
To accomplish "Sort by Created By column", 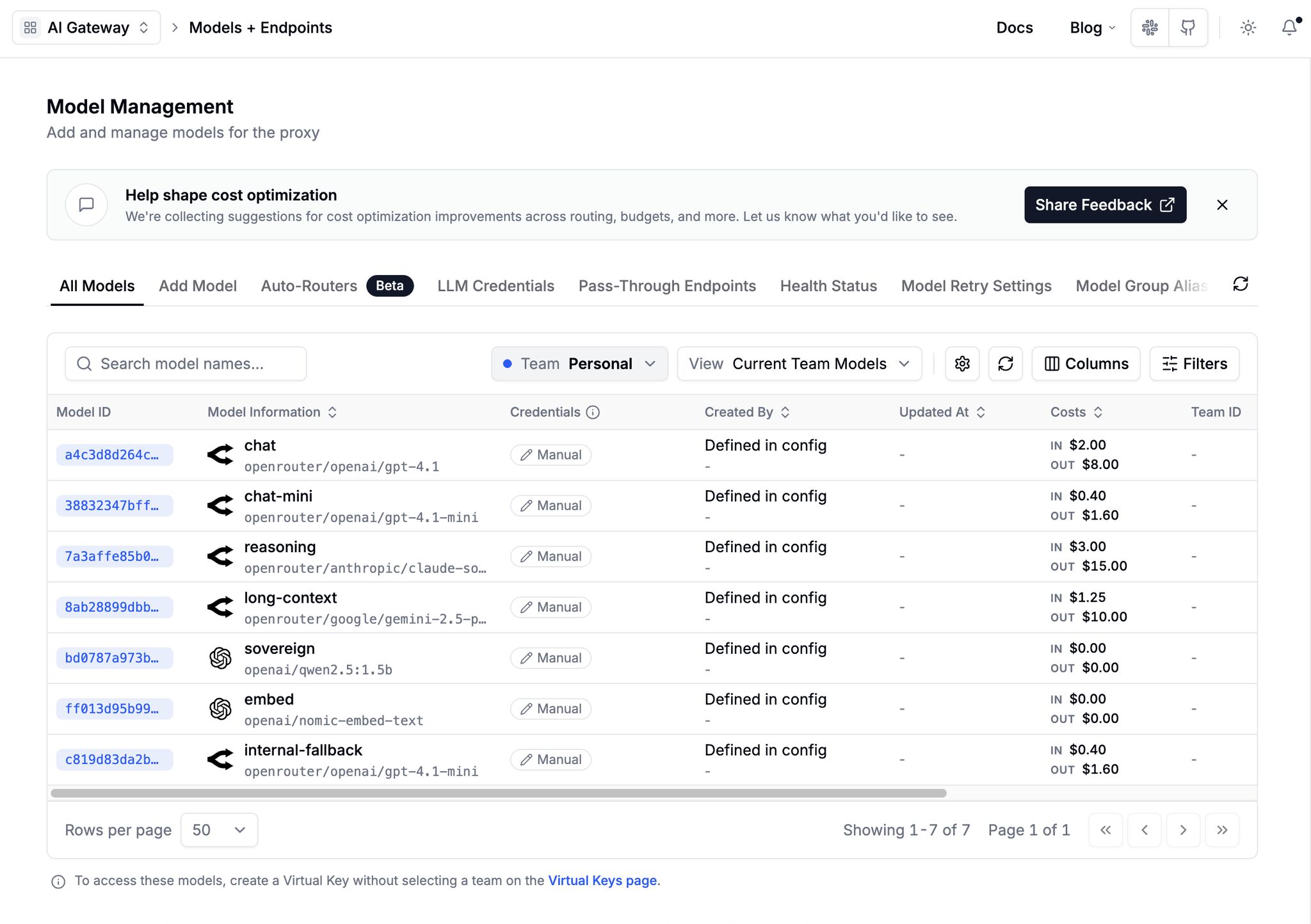I will 785,412.
